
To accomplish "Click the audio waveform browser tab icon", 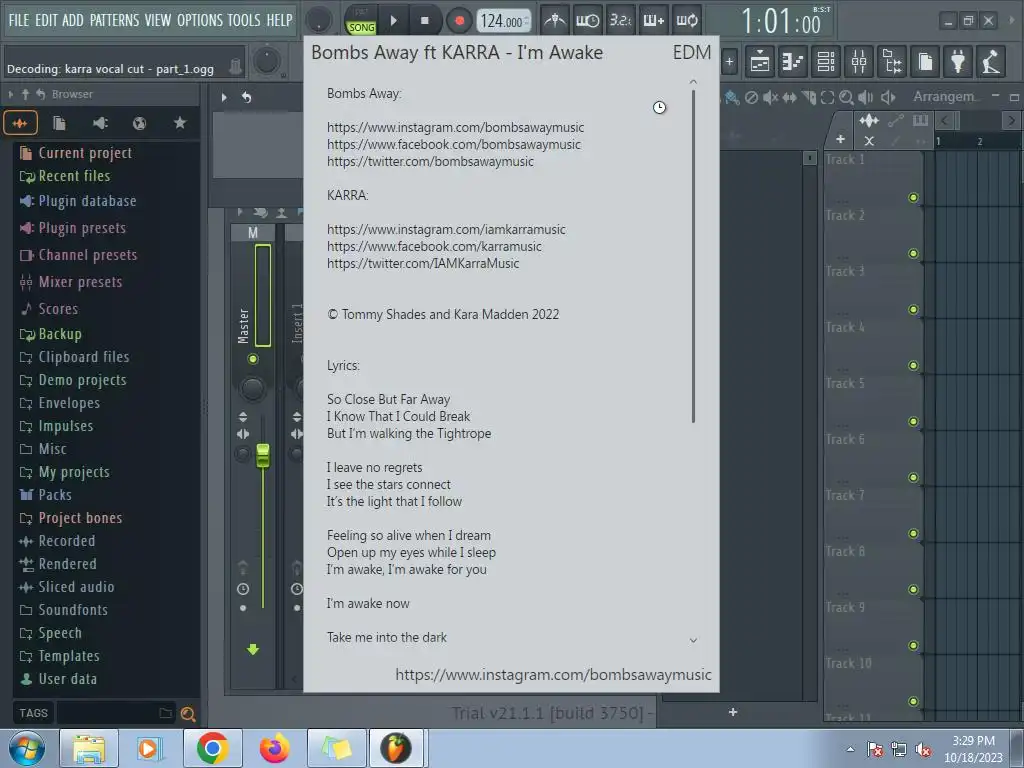I will pyautogui.click(x=20, y=123).
